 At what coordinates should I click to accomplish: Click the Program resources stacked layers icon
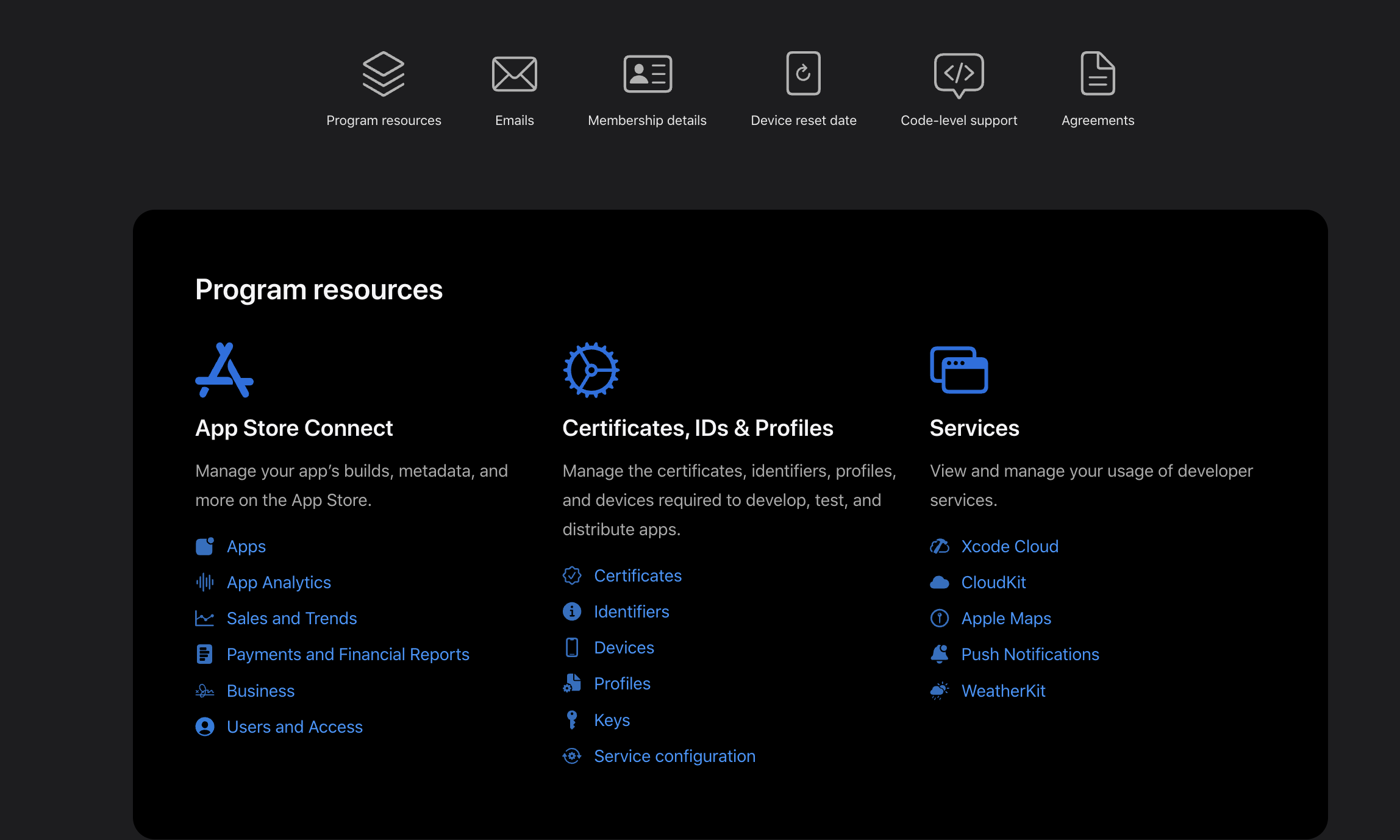click(384, 74)
